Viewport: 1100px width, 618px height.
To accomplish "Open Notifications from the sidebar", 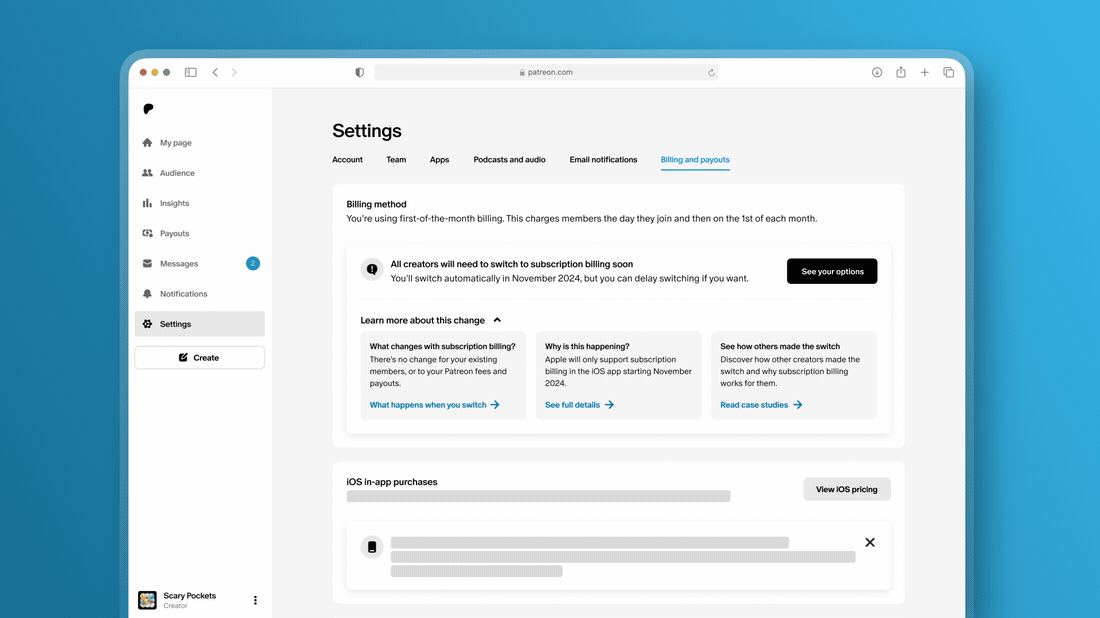I will click(x=183, y=294).
